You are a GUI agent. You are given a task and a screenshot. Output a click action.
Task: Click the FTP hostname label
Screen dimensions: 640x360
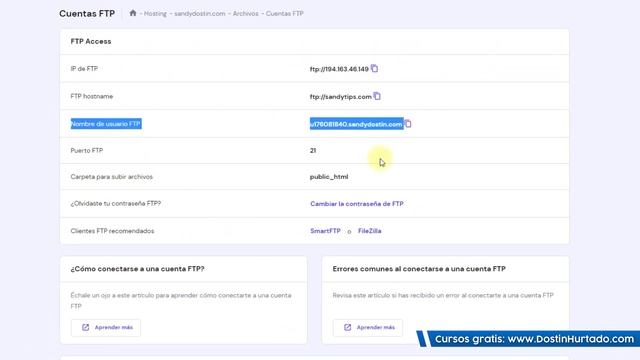(92, 96)
